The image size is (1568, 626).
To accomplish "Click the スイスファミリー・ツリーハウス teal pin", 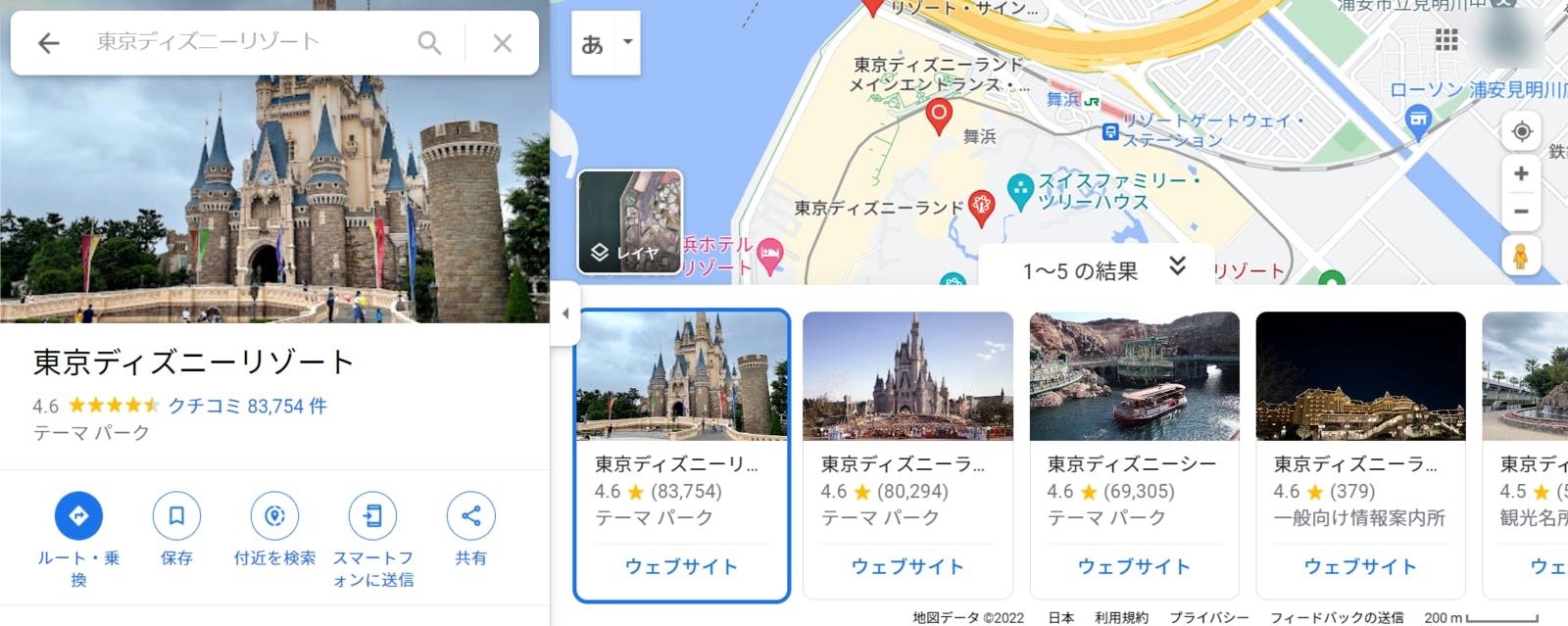I will (x=1020, y=190).
